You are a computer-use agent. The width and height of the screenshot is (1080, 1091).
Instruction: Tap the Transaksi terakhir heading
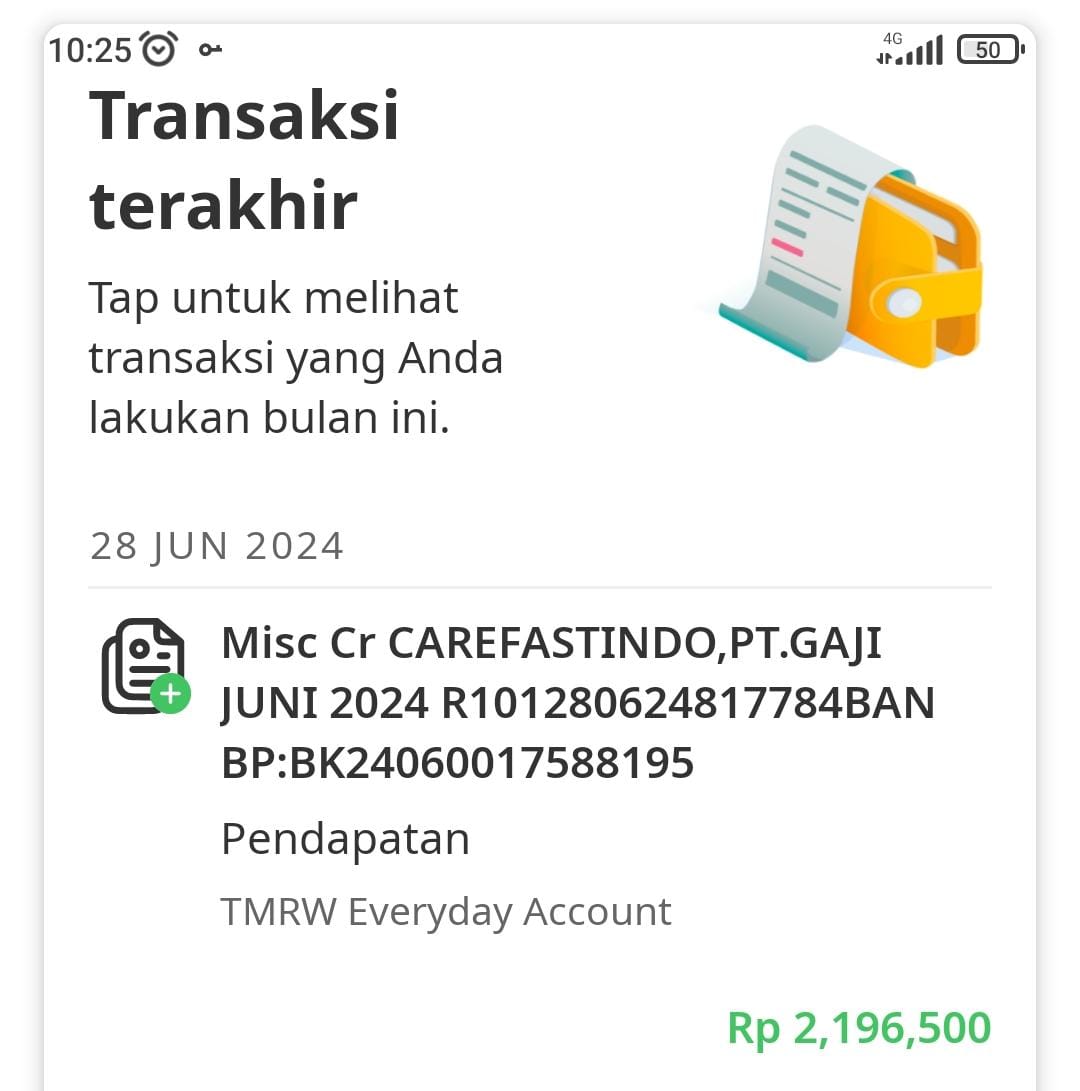[244, 160]
